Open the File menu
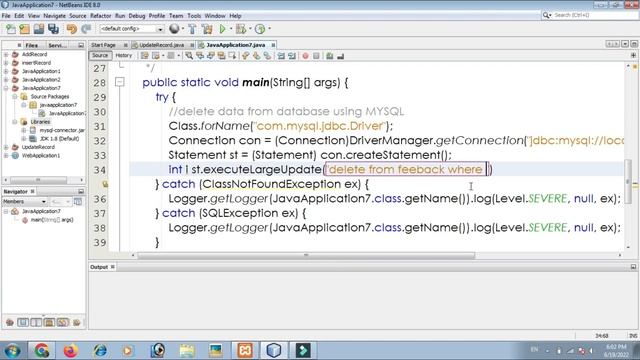The height and width of the screenshot is (360, 640). tap(6, 16)
